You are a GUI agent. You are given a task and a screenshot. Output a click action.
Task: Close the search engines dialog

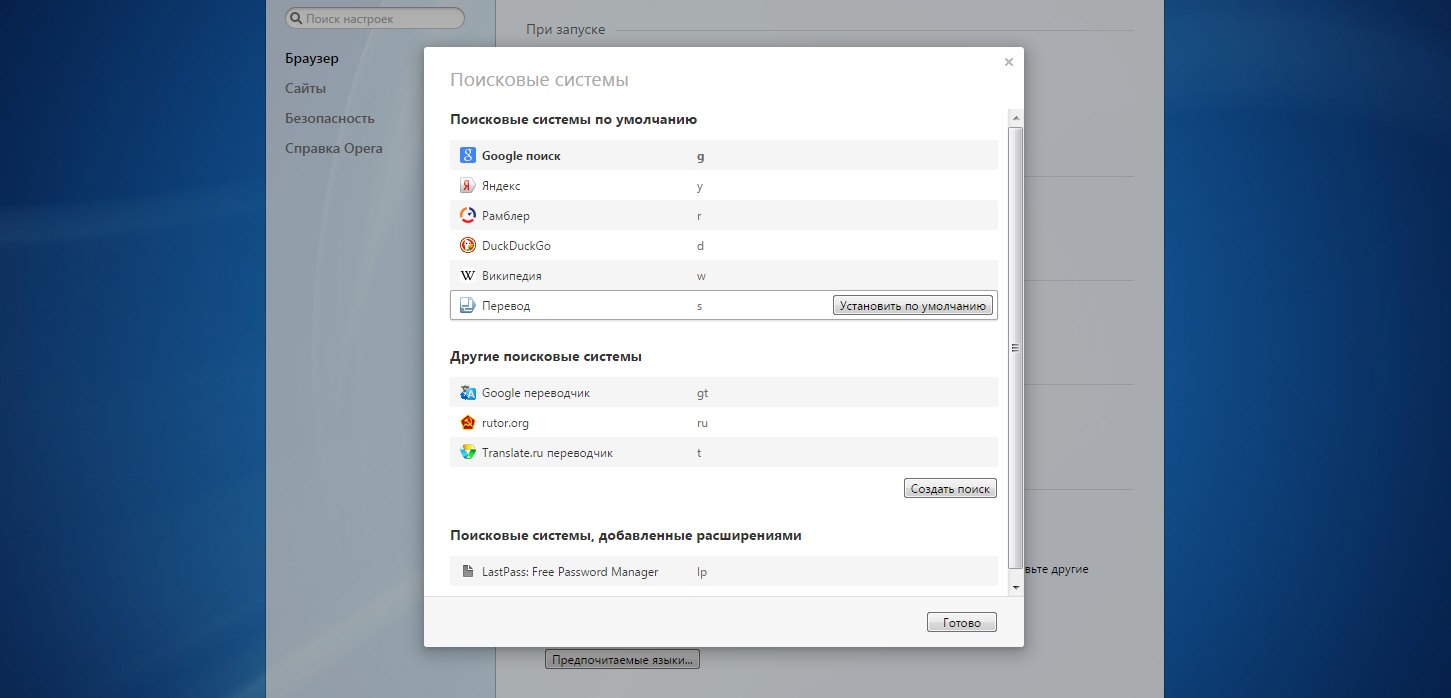pyautogui.click(x=1008, y=62)
